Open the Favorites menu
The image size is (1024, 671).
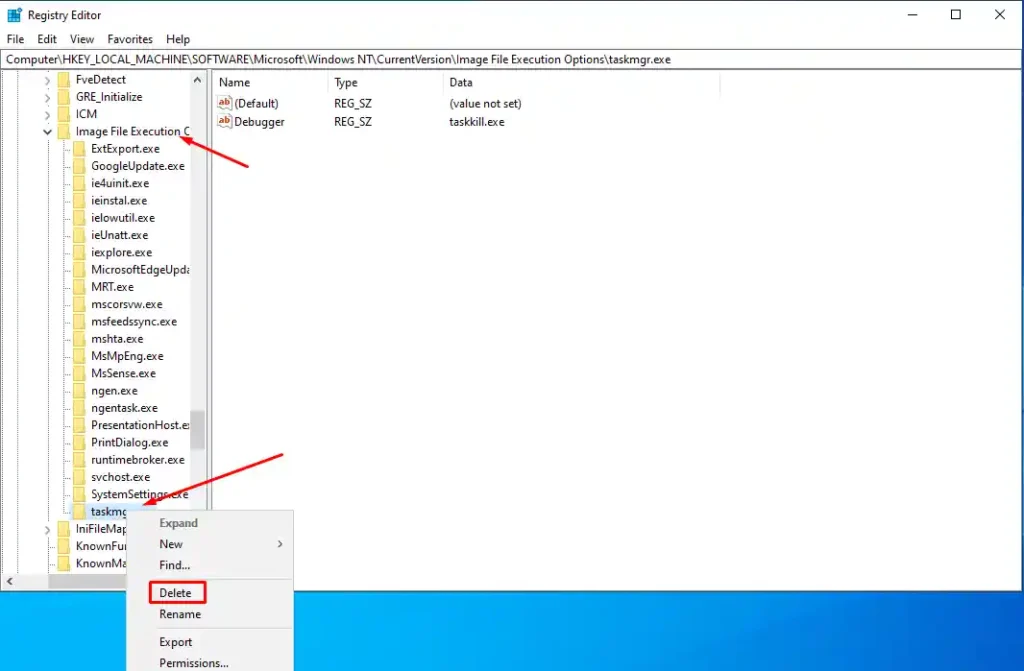pos(129,39)
